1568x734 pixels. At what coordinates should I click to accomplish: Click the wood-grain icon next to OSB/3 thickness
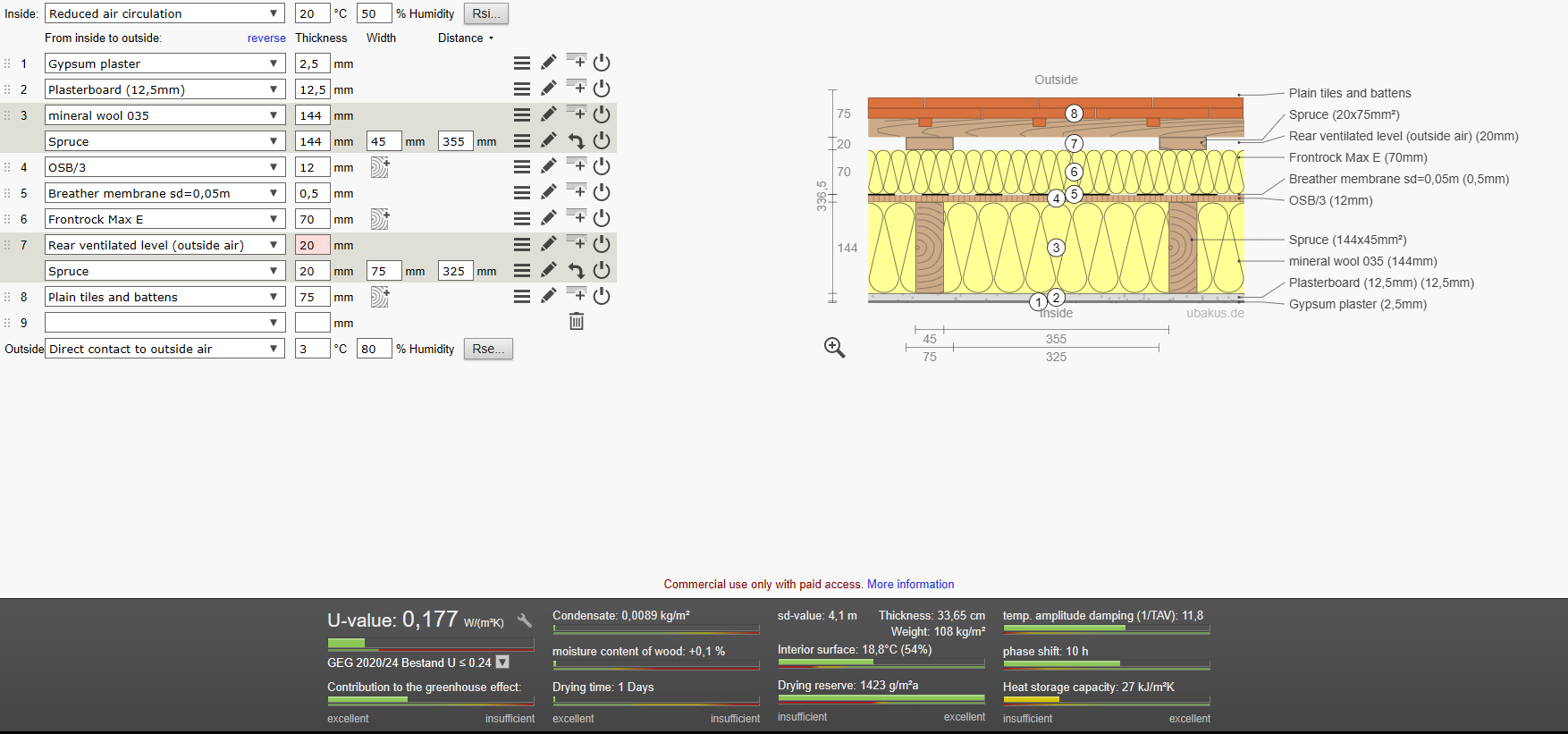point(380,167)
